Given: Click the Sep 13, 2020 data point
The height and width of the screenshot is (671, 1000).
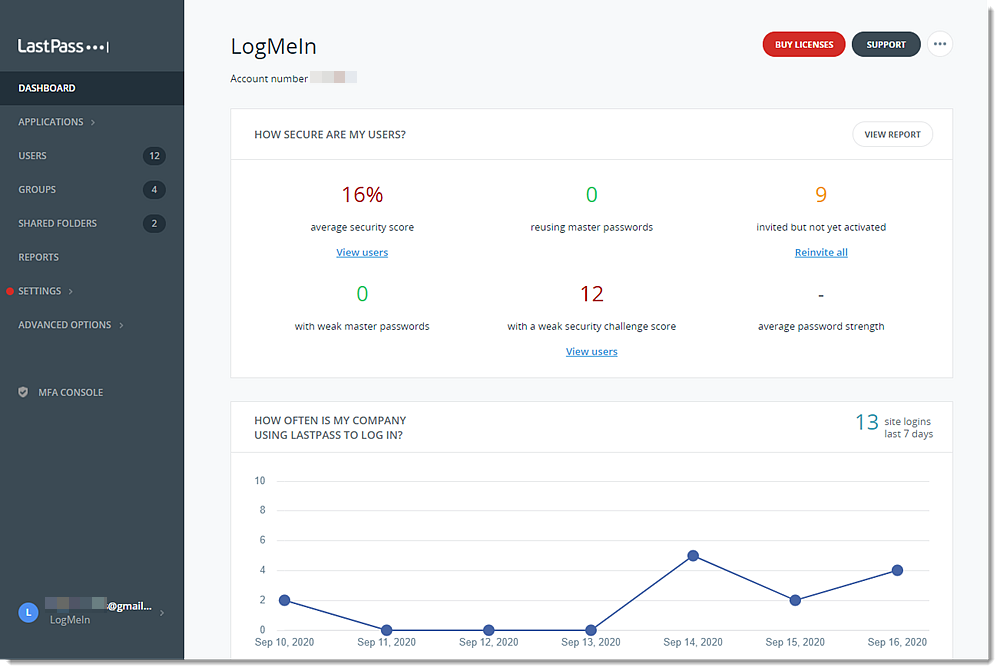Looking at the screenshot, I should point(591,630).
